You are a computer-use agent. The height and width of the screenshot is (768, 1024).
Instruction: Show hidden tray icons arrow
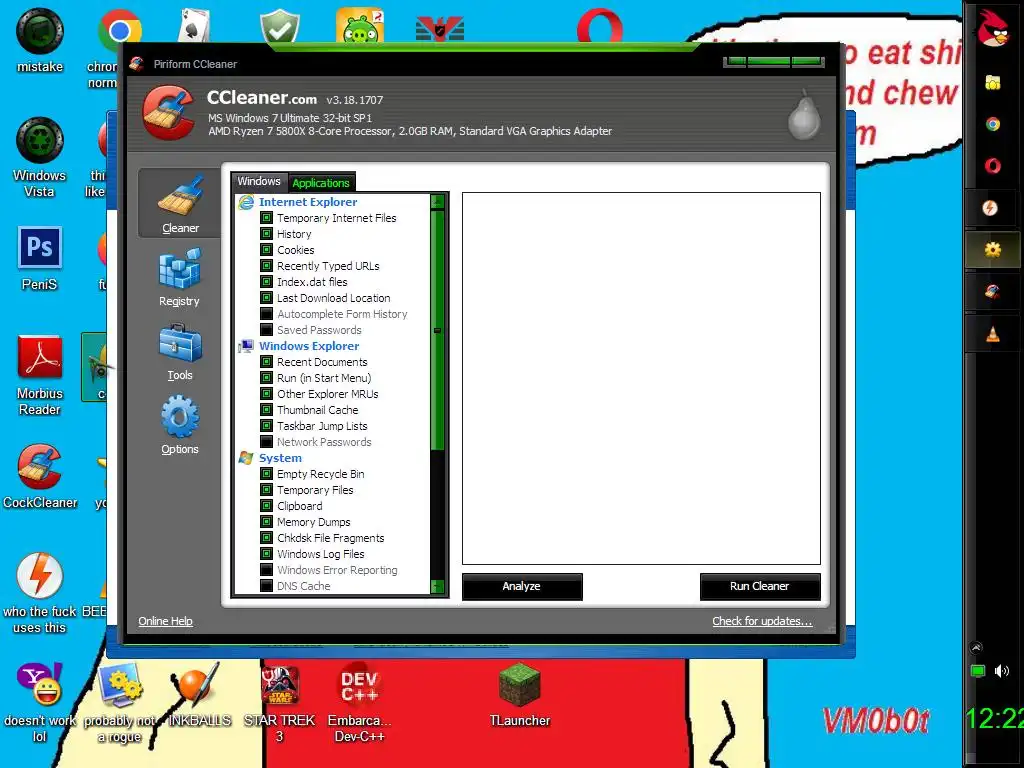pos(976,648)
